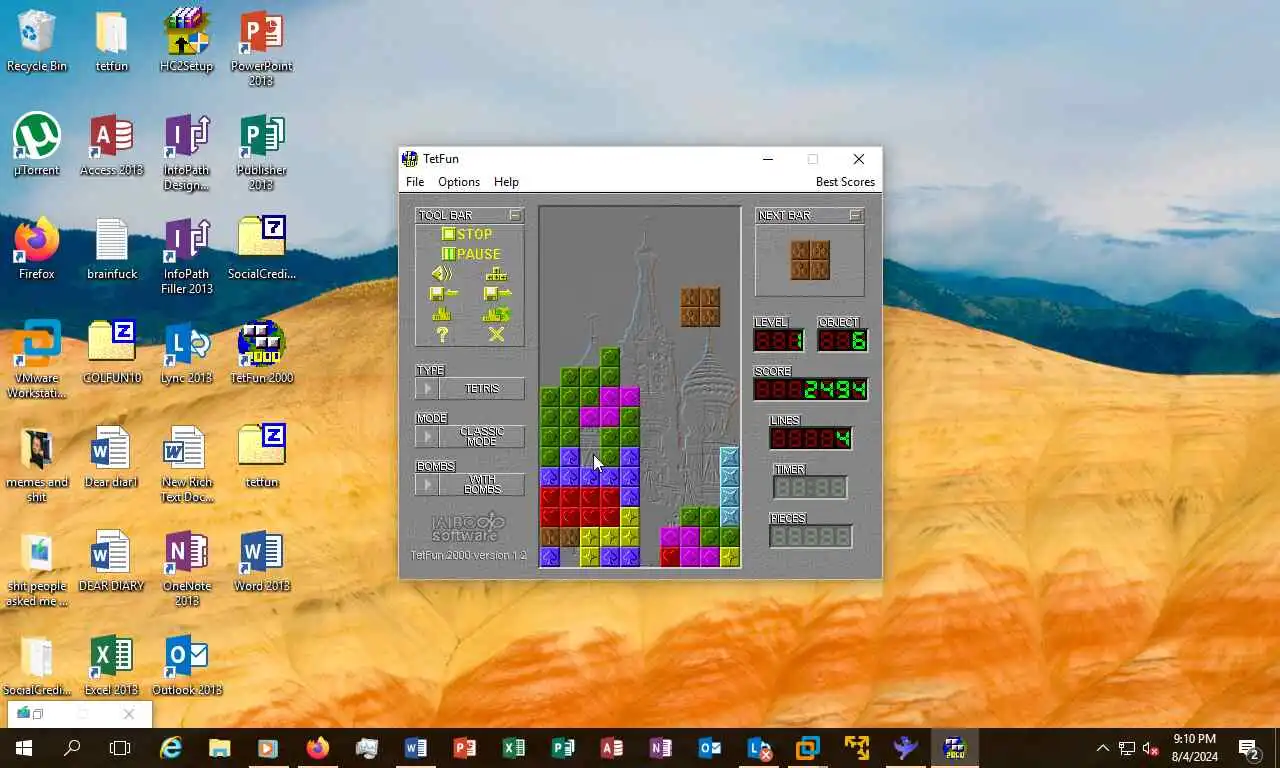Select the InfoPath Designer desktop shortcut
This screenshot has height=768, width=1280.
187,153
